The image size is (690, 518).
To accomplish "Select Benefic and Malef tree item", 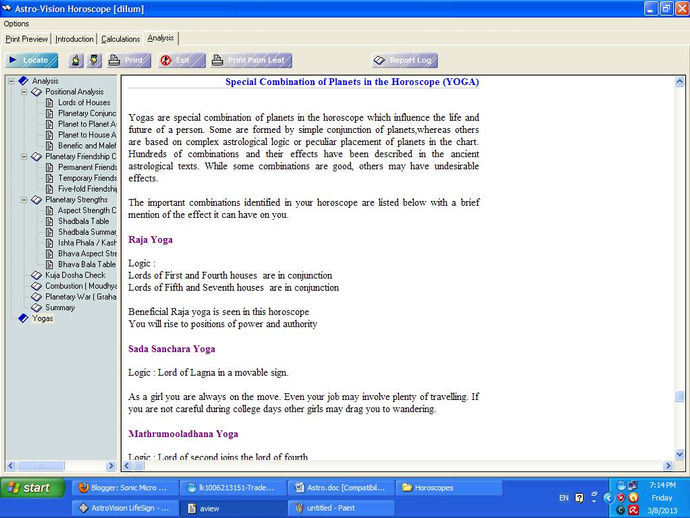I will (87, 146).
